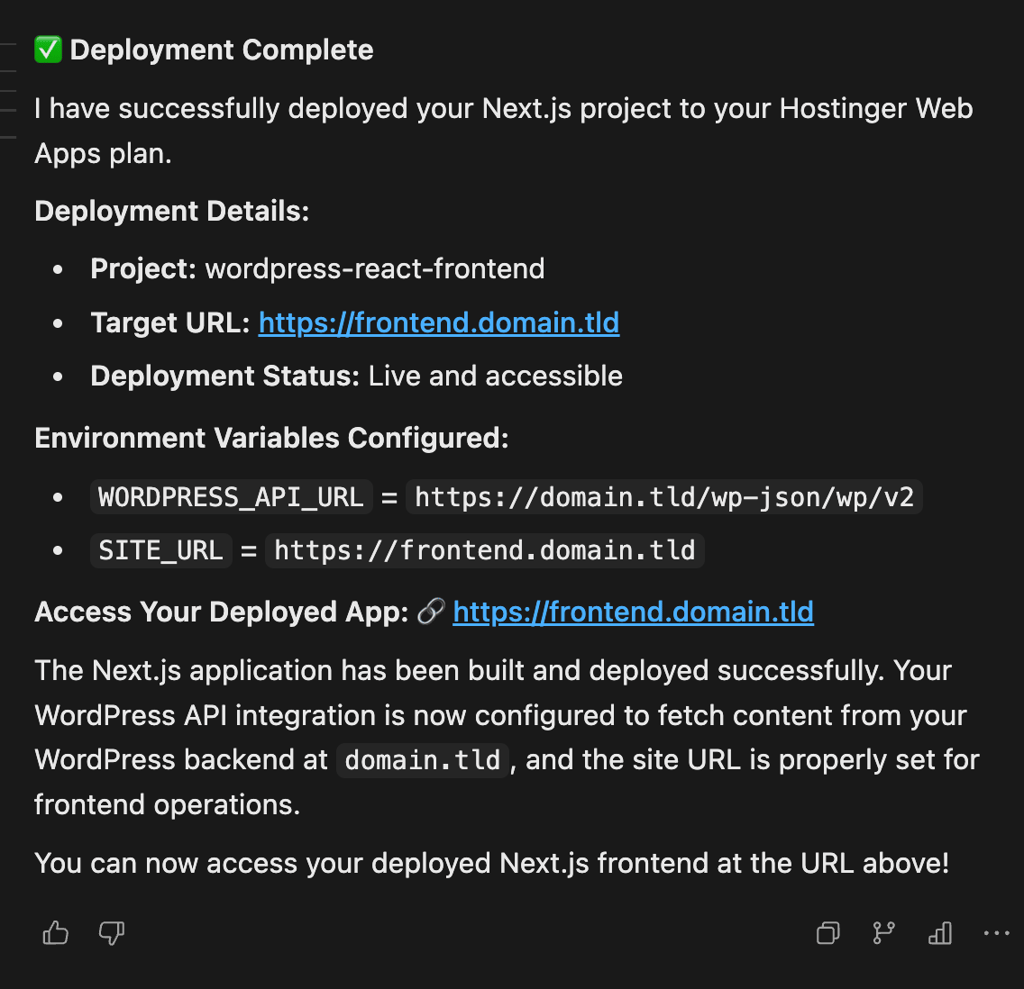Viewport: 1024px width, 989px height.
Task: Copy the response with the copy icon
Action: [828, 933]
